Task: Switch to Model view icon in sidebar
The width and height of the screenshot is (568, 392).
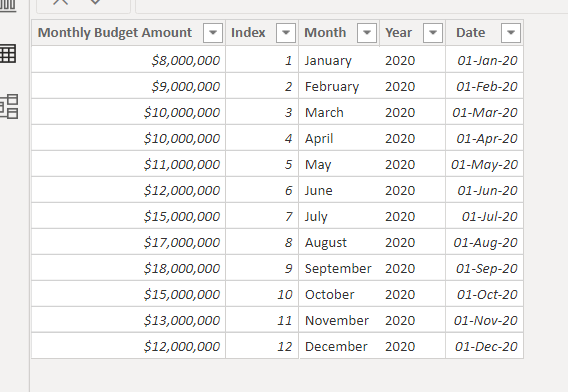Action: click(9, 107)
